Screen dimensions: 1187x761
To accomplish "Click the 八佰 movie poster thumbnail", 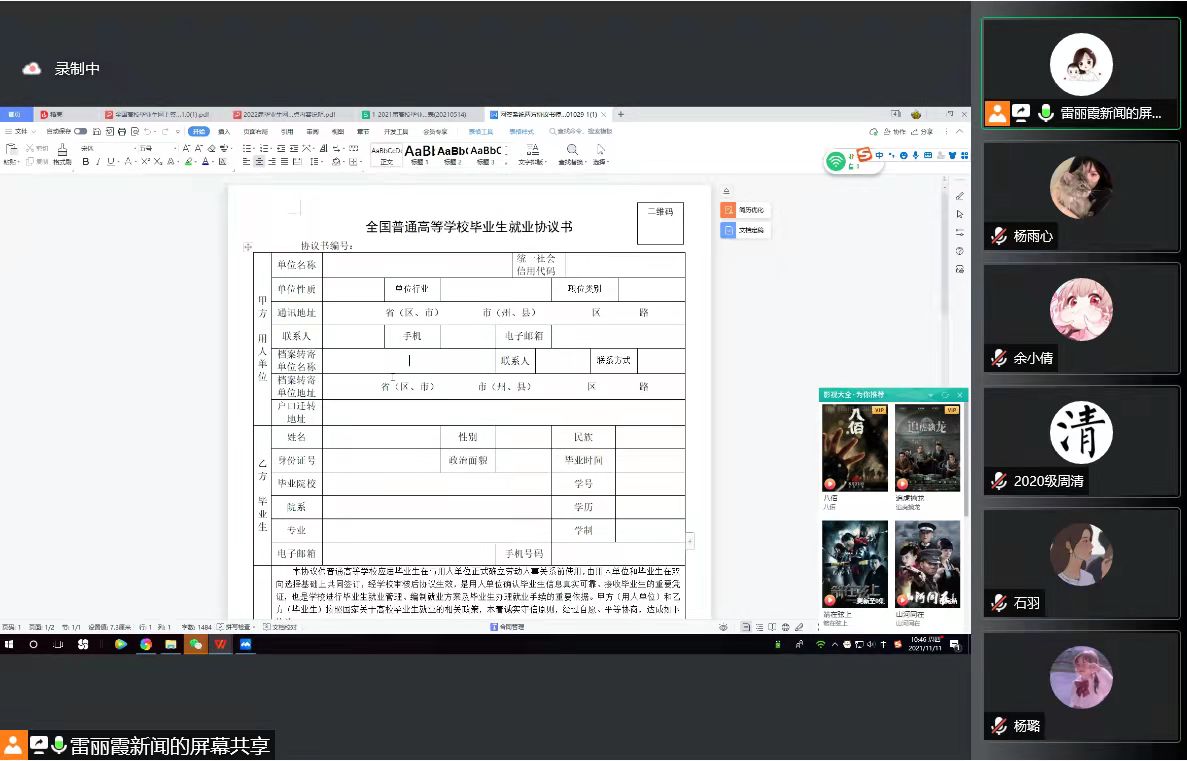I will 854,447.
